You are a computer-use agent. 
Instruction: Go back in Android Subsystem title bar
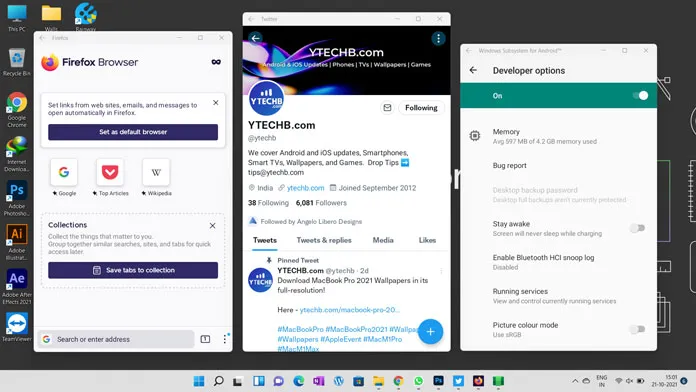469,51
